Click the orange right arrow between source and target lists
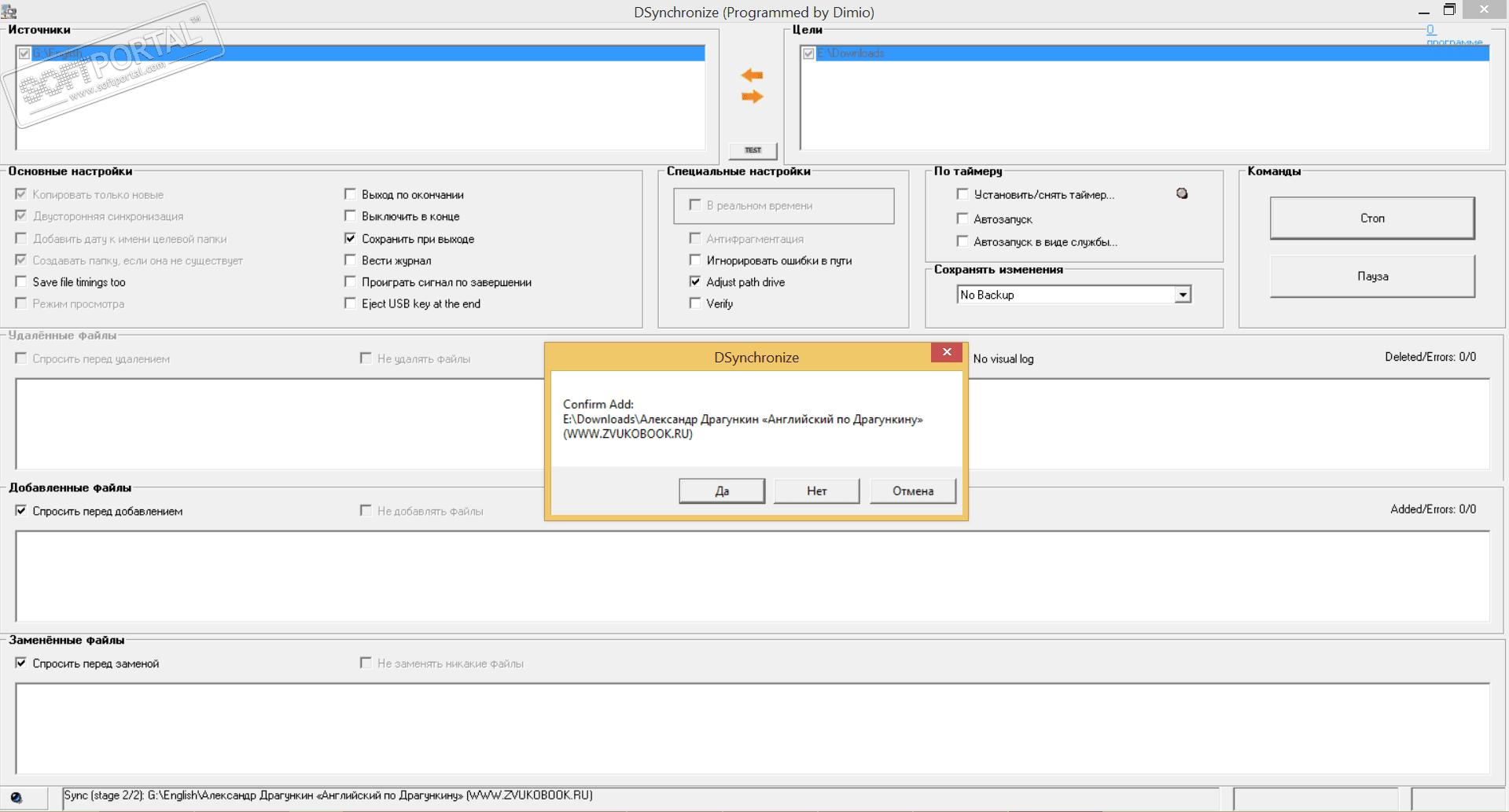This screenshot has height=812, width=1509. (752, 97)
